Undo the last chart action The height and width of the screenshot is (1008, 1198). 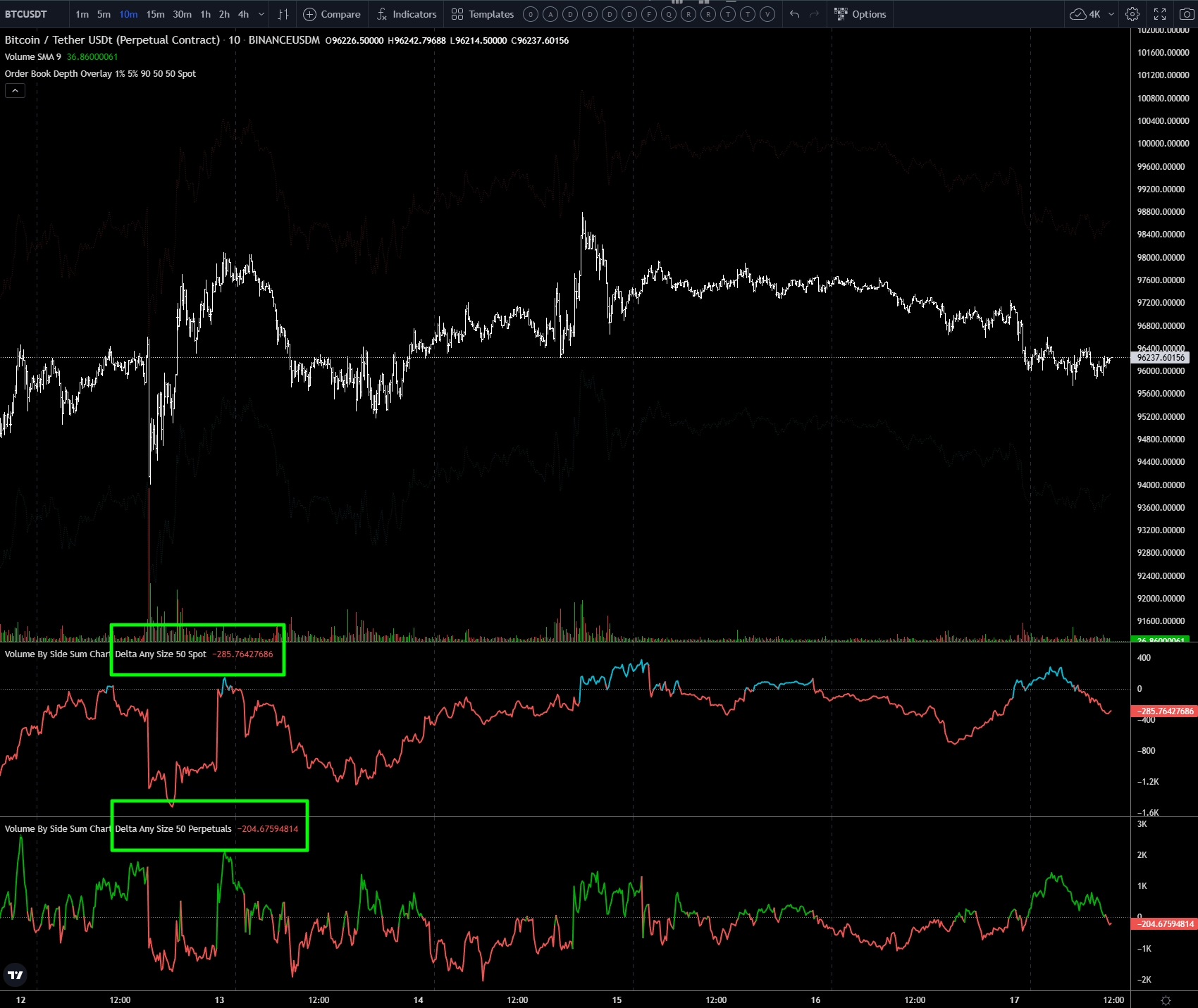tap(794, 14)
